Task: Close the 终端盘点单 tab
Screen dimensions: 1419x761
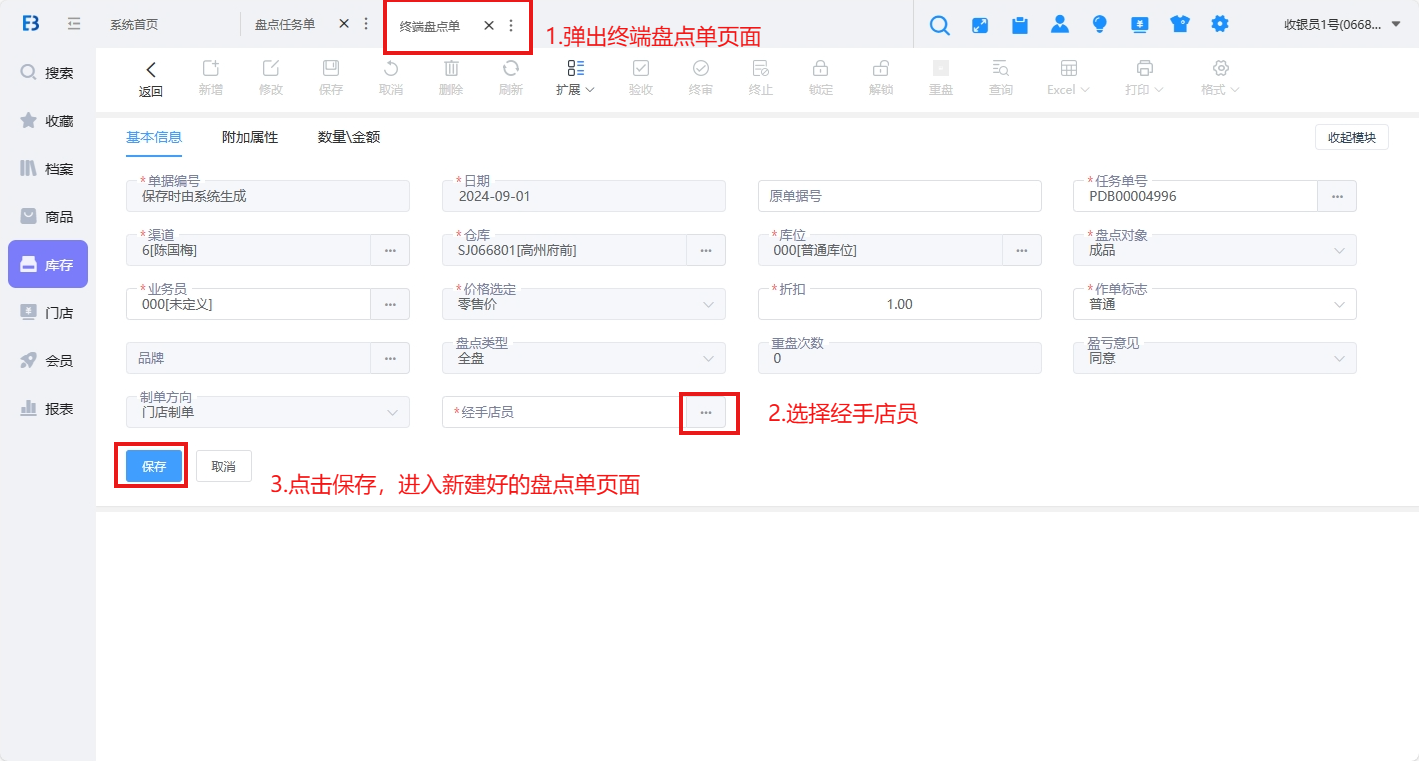Action: pos(489,26)
